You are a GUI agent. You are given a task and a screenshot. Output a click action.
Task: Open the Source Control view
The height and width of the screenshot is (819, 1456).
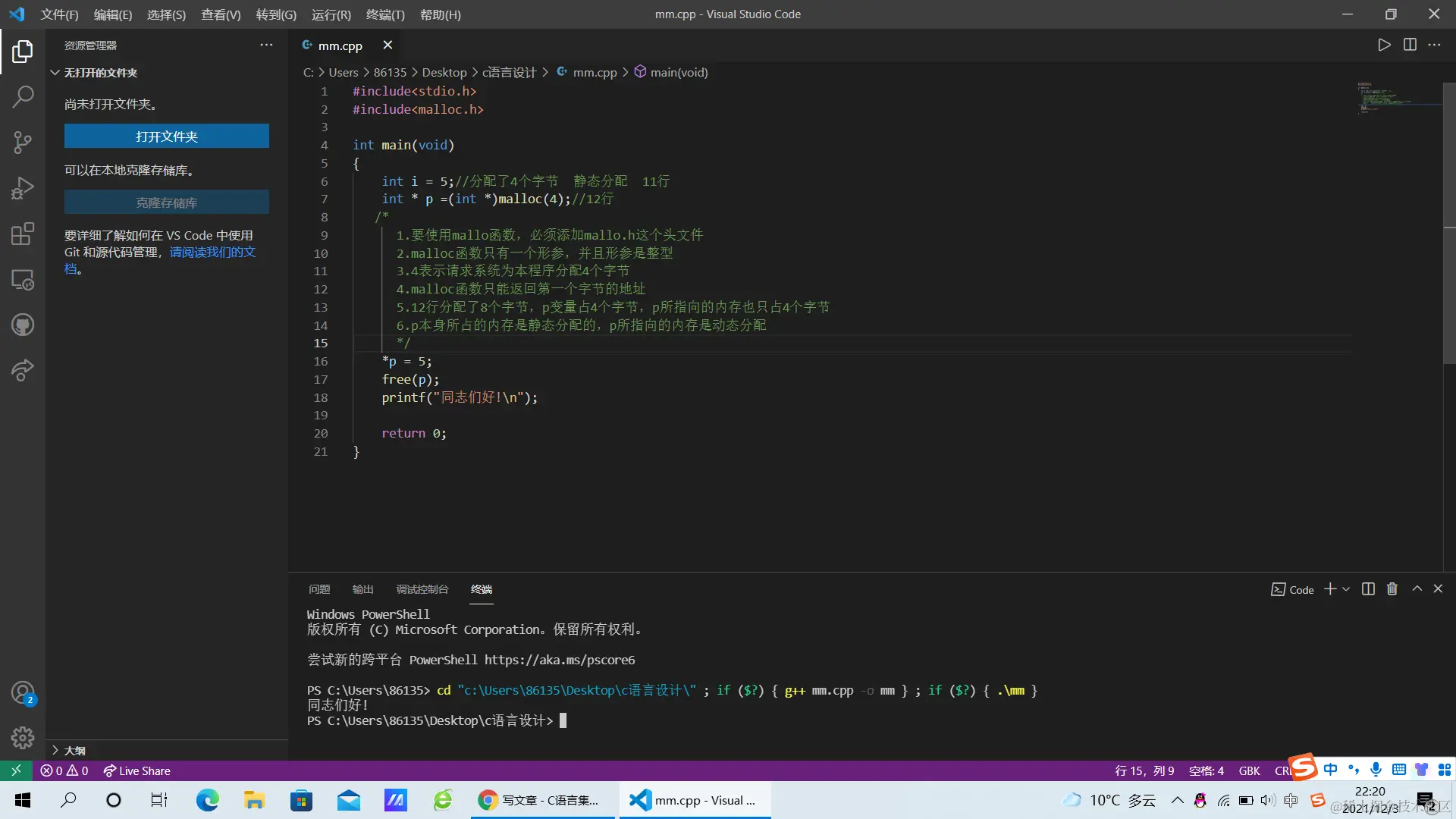coord(23,142)
